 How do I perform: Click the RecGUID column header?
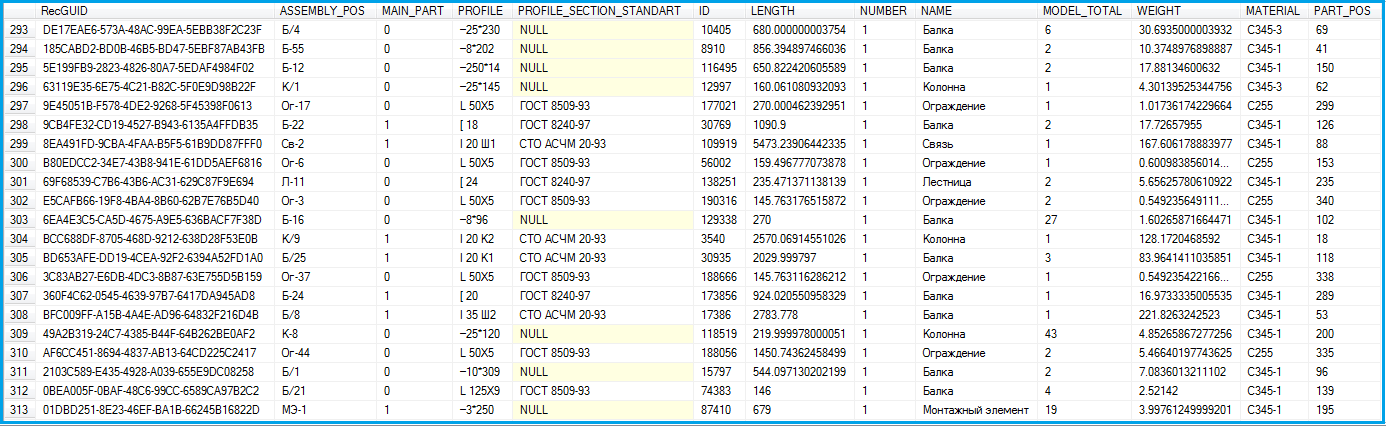click(x=156, y=11)
